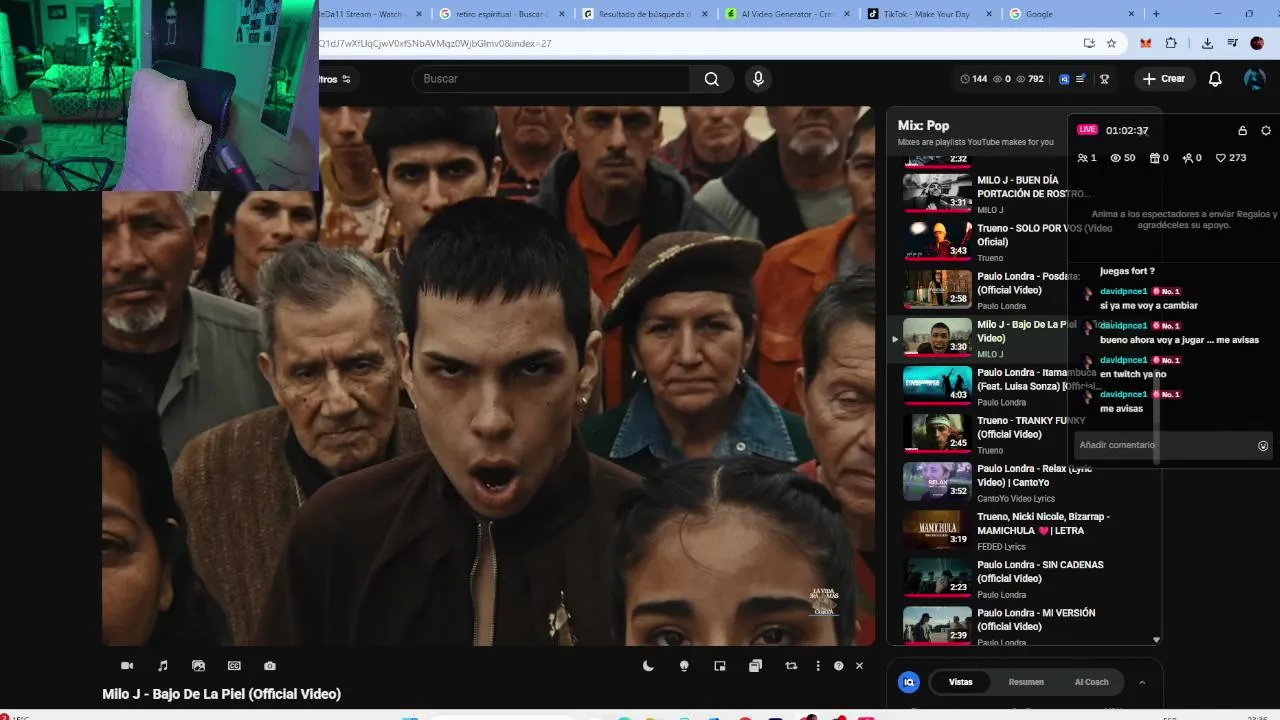The height and width of the screenshot is (720, 1280).
Task: Open the three-dot options under the video
Action: [818, 666]
